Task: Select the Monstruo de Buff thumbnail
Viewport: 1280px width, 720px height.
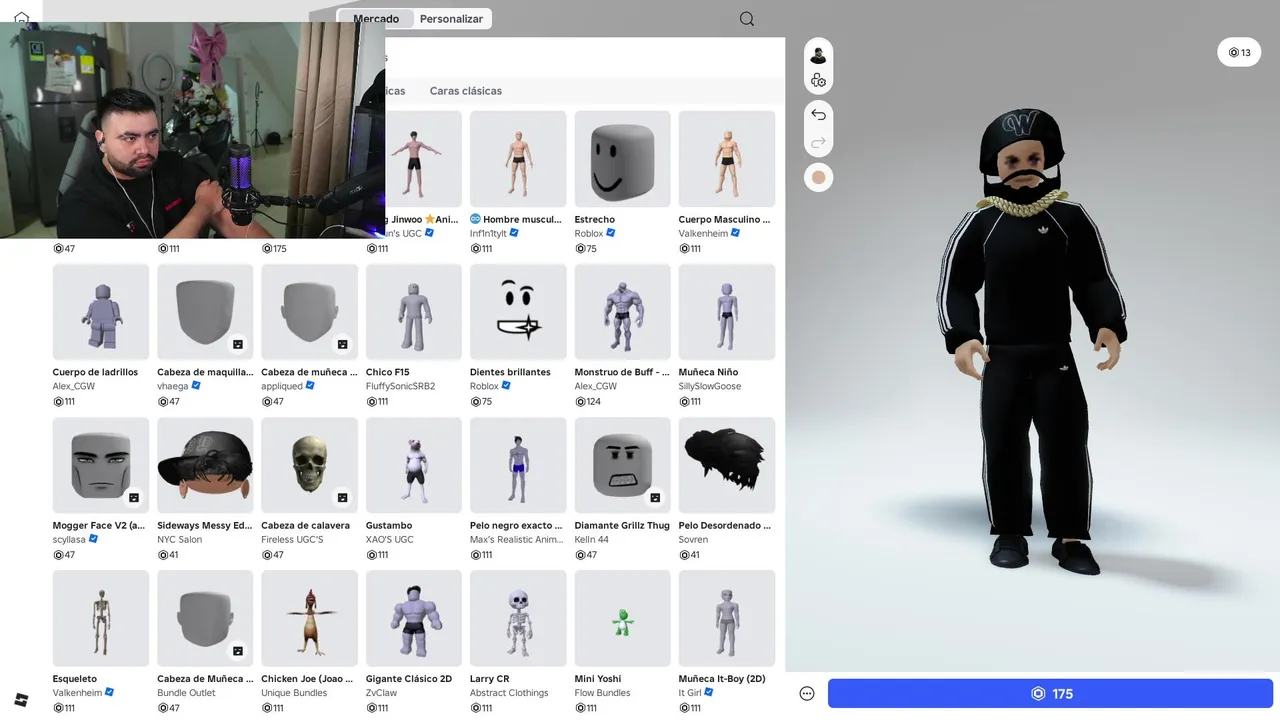Action: point(622,312)
